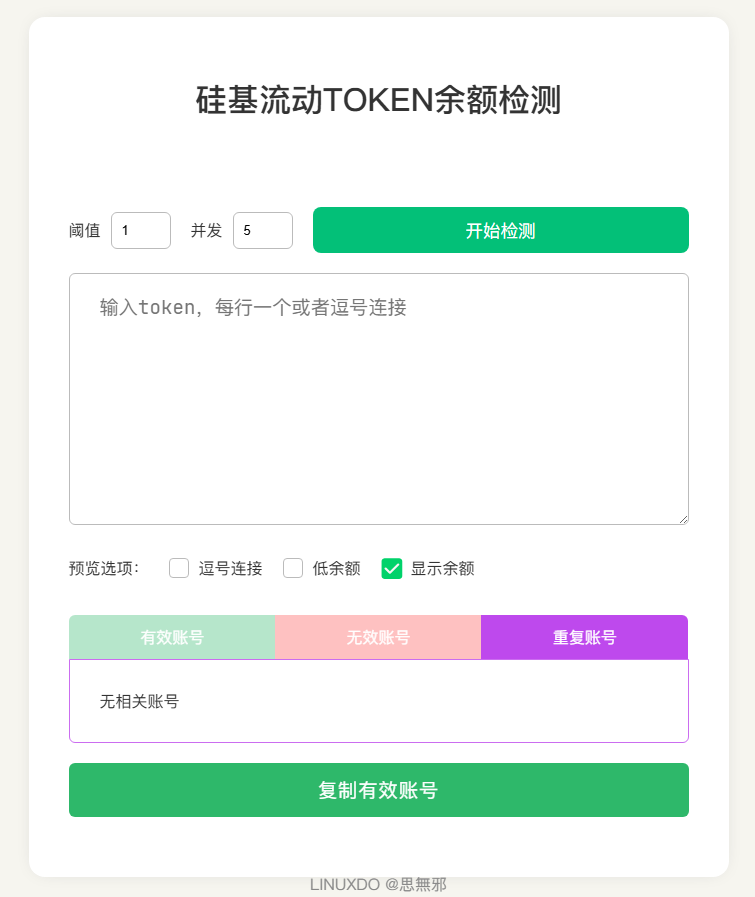Click the LINUXDO @思無邪 footer link
This screenshot has height=897, width=755.
(378, 884)
